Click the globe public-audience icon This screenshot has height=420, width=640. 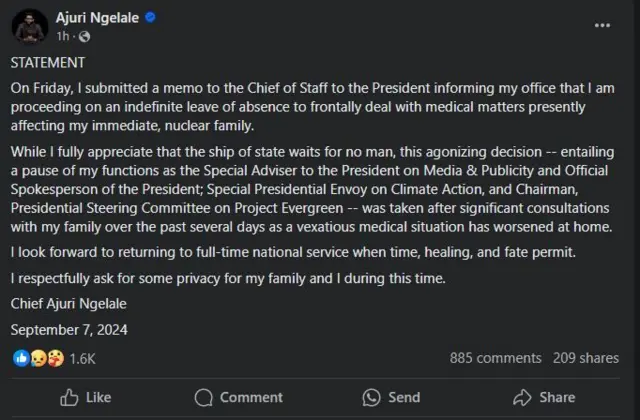pyautogui.click(x=84, y=36)
